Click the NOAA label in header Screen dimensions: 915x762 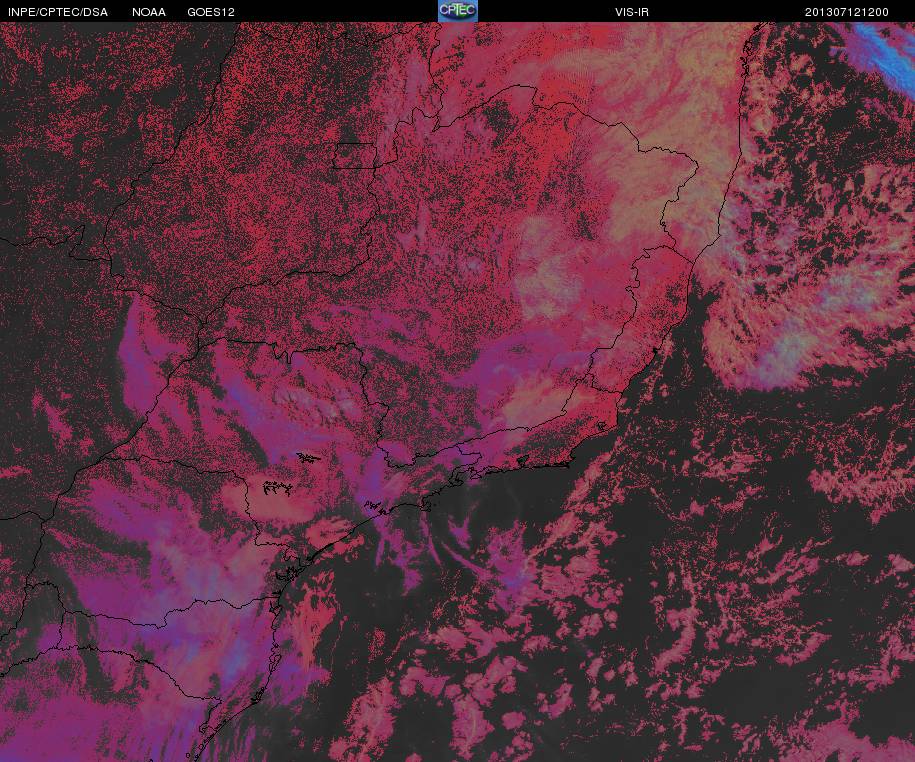[x=149, y=12]
